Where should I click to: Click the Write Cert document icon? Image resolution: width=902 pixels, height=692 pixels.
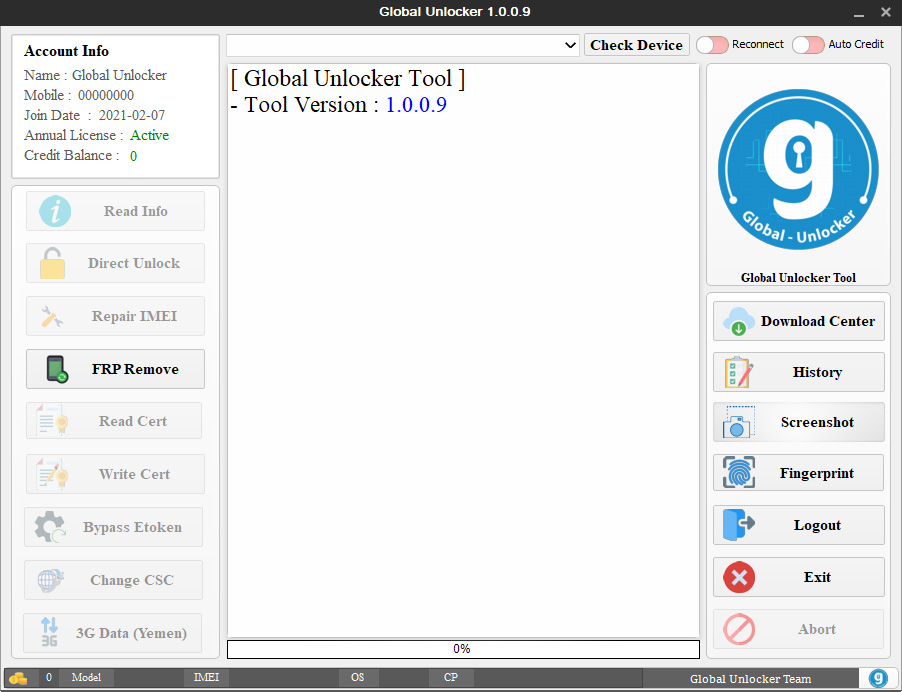(x=52, y=473)
